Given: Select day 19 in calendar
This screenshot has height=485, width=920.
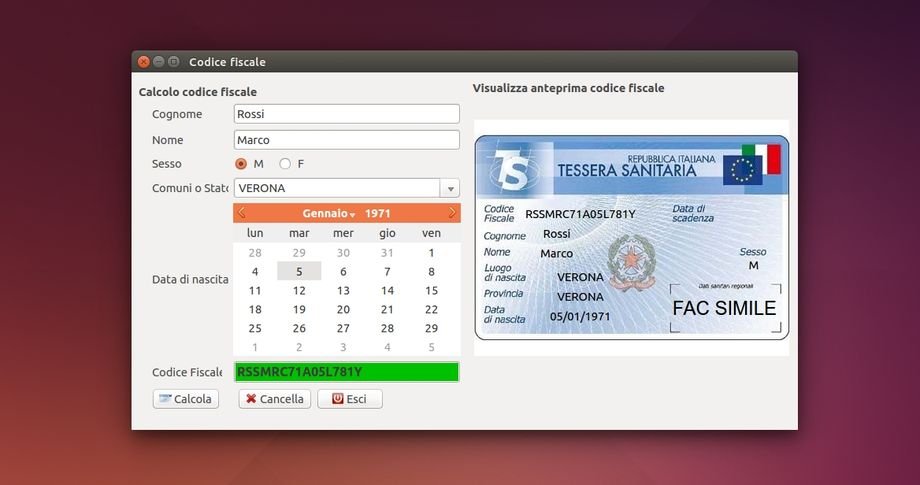Looking at the screenshot, I should (299, 310).
